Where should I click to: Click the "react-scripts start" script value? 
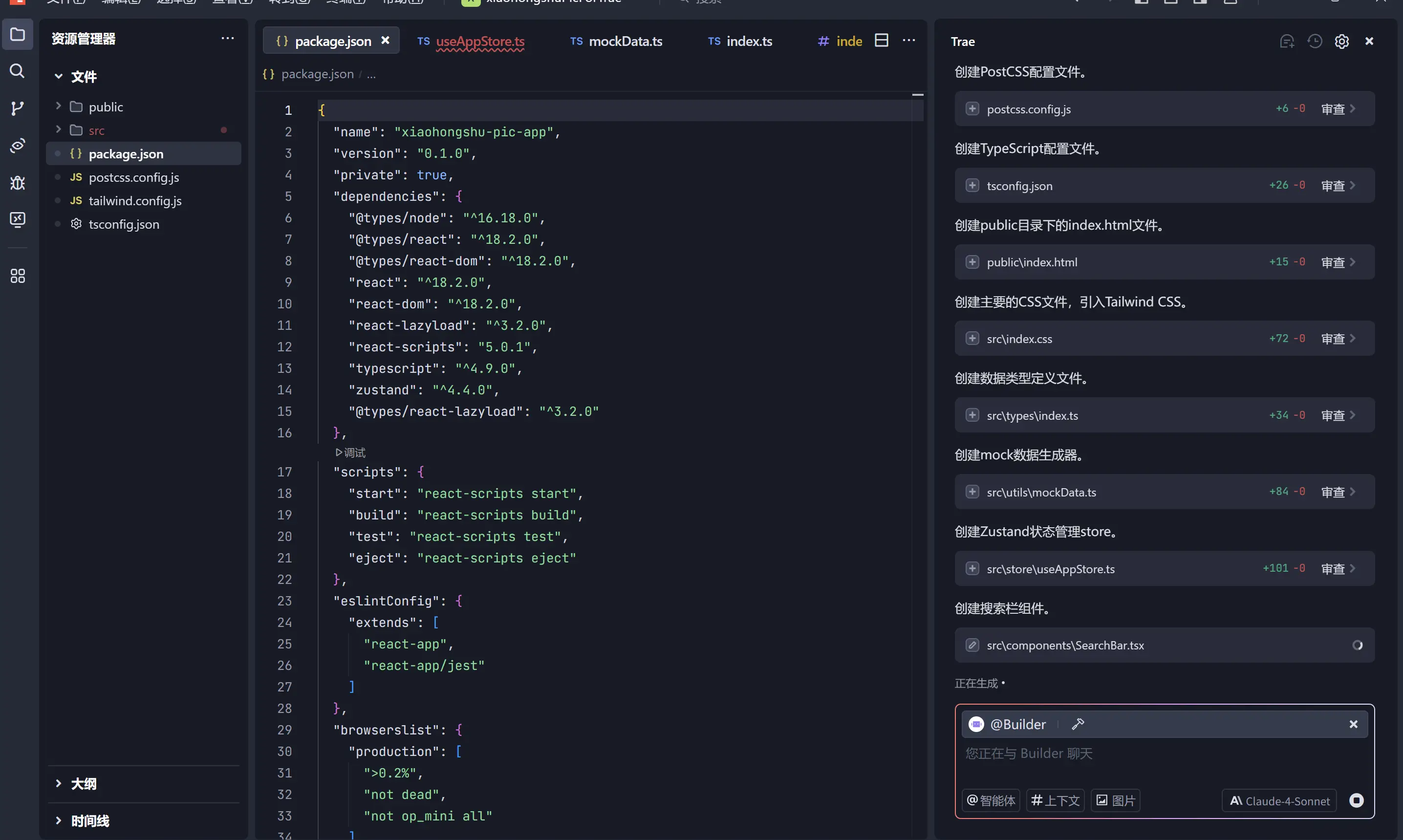coord(496,494)
